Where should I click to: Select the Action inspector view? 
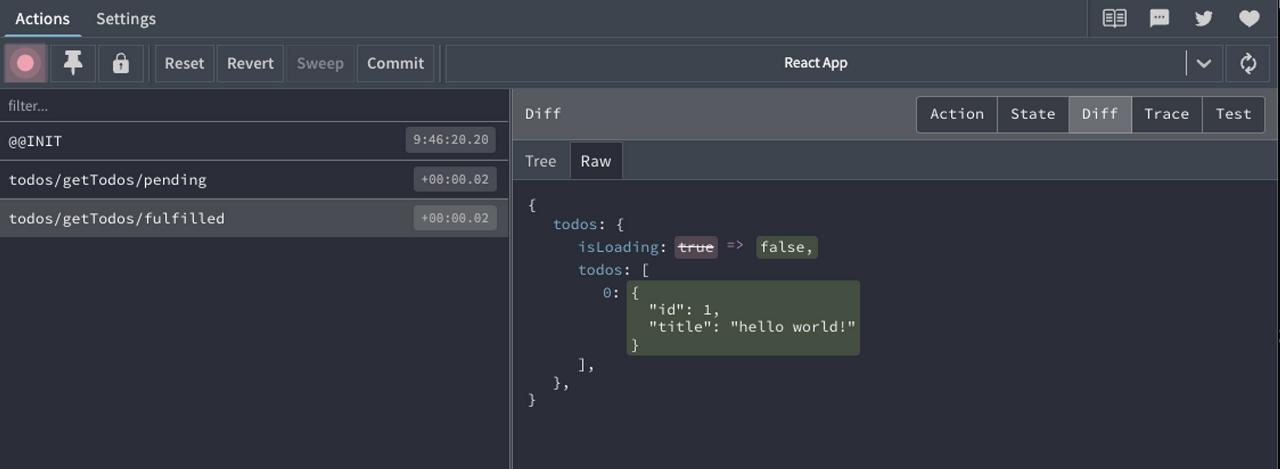click(957, 114)
